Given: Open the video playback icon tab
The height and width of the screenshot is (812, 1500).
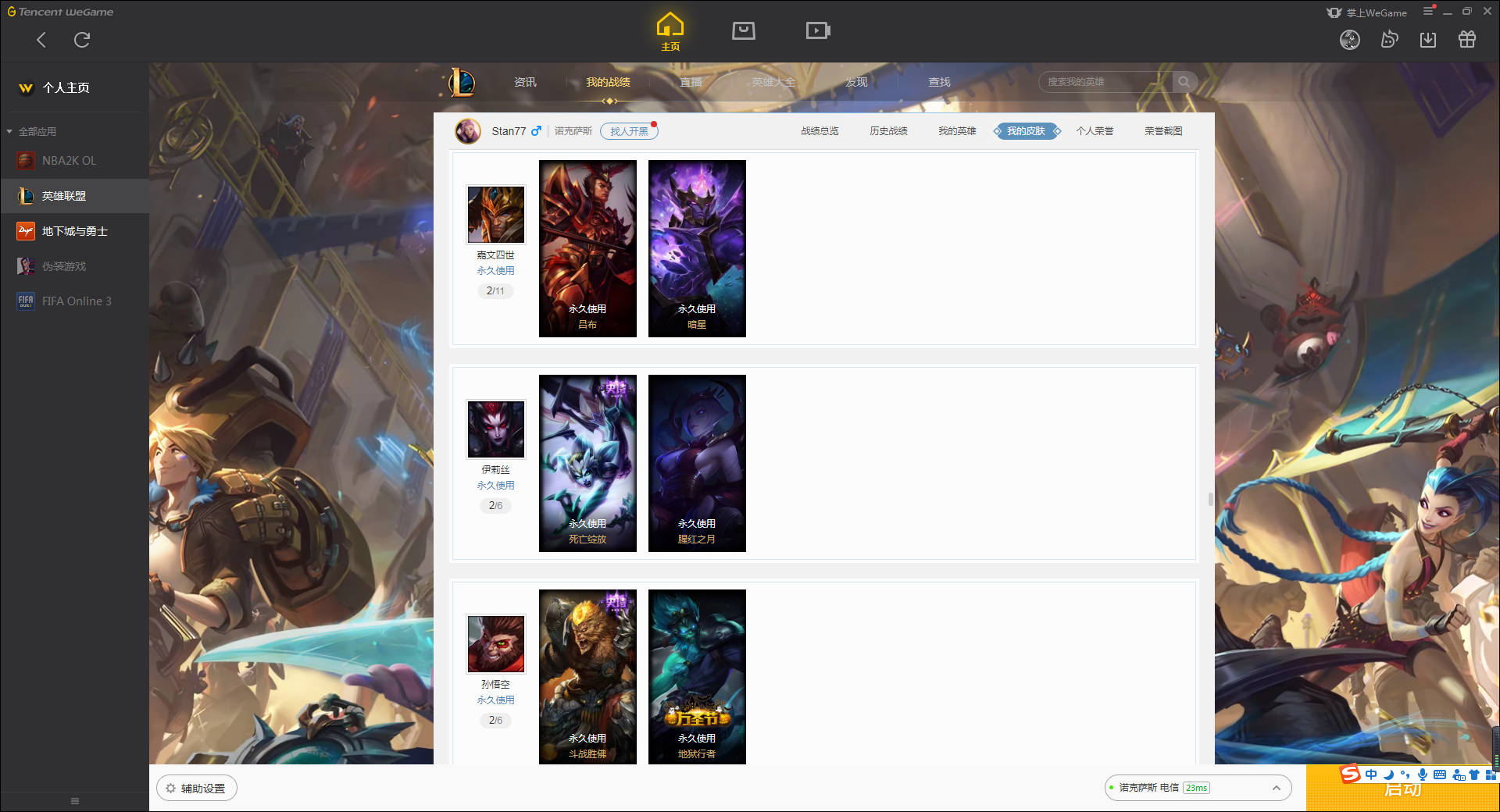Looking at the screenshot, I should [x=818, y=30].
